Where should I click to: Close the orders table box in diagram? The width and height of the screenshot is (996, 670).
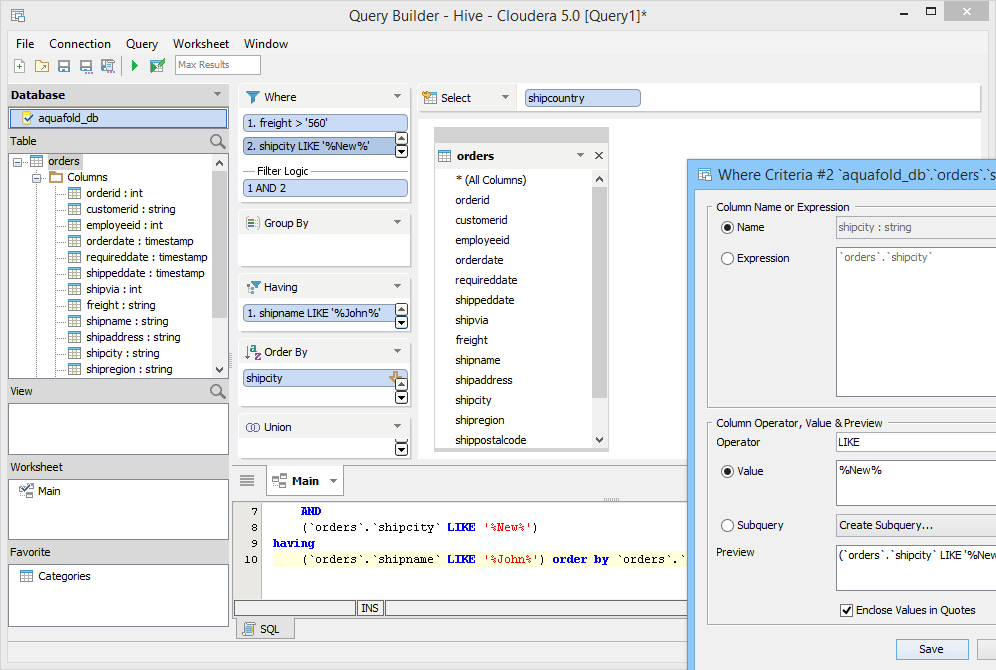point(598,156)
